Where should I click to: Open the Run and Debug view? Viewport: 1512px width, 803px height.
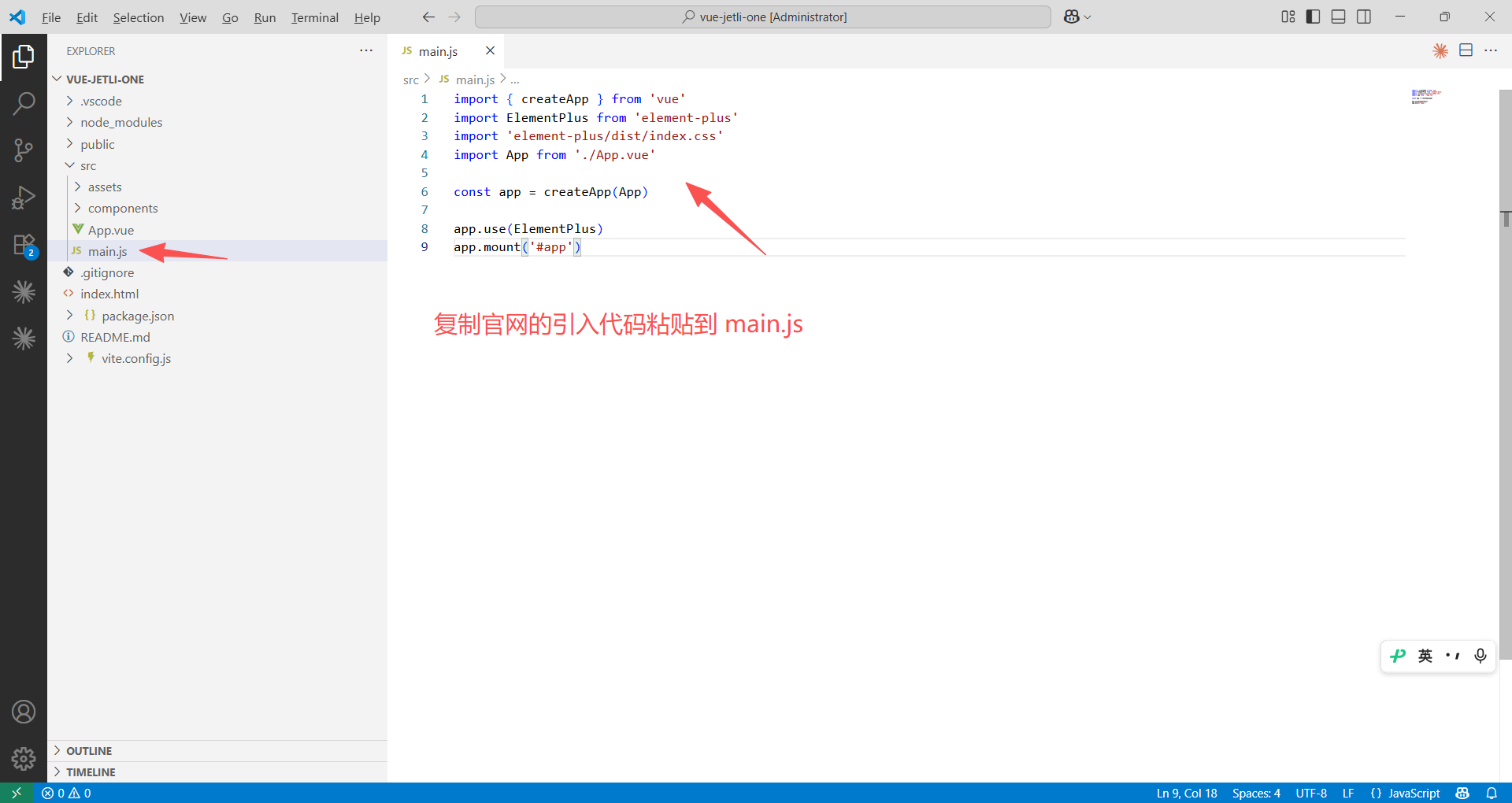[24, 197]
